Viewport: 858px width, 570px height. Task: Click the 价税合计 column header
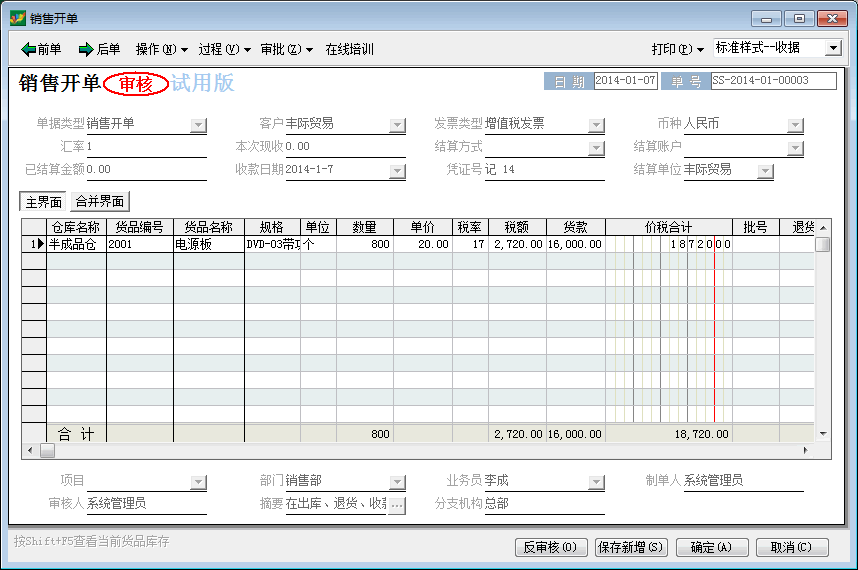669,227
